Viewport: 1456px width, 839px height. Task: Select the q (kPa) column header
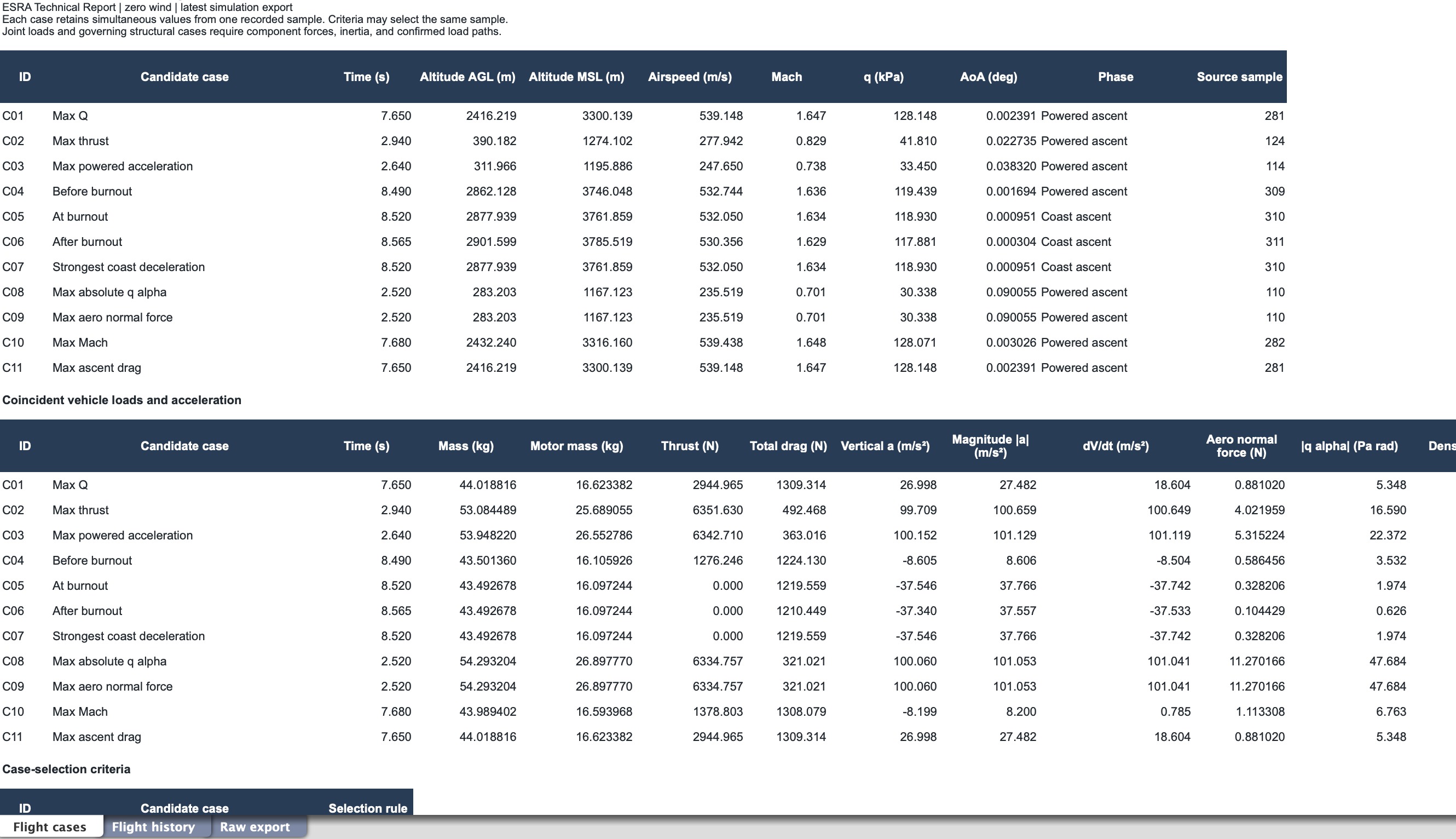point(883,77)
